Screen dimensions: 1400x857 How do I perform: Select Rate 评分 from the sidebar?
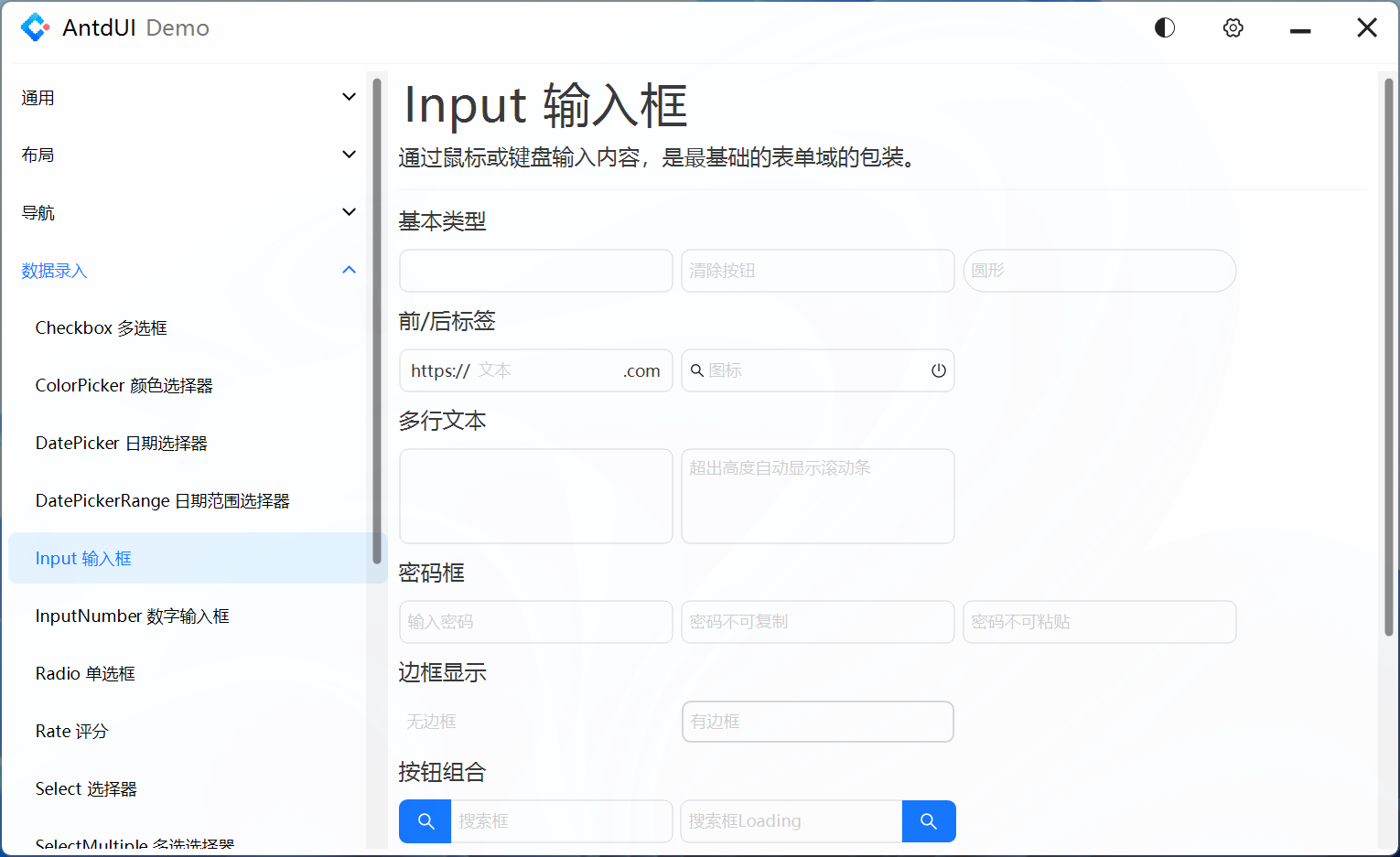(x=71, y=731)
